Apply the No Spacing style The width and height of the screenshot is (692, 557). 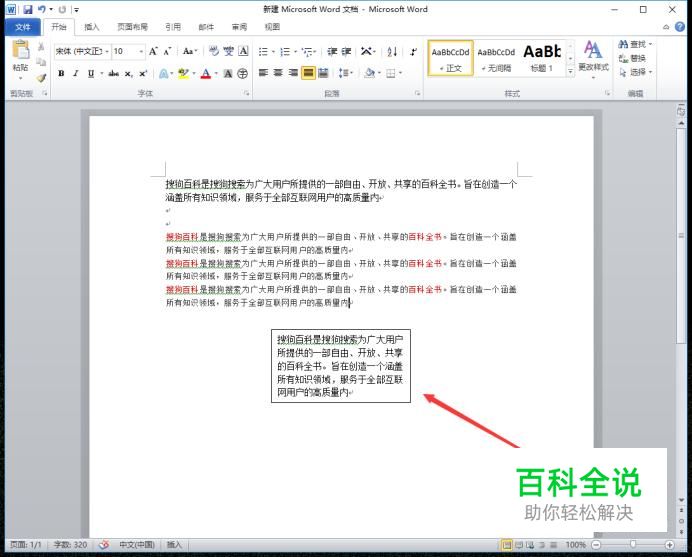(x=496, y=58)
